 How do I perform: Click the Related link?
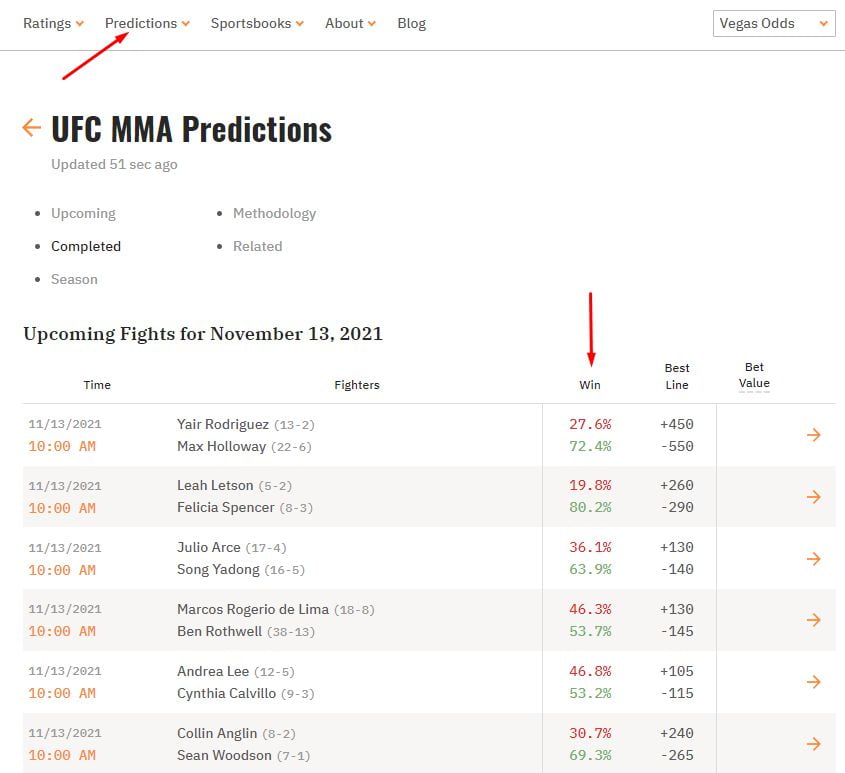pos(257,246)
